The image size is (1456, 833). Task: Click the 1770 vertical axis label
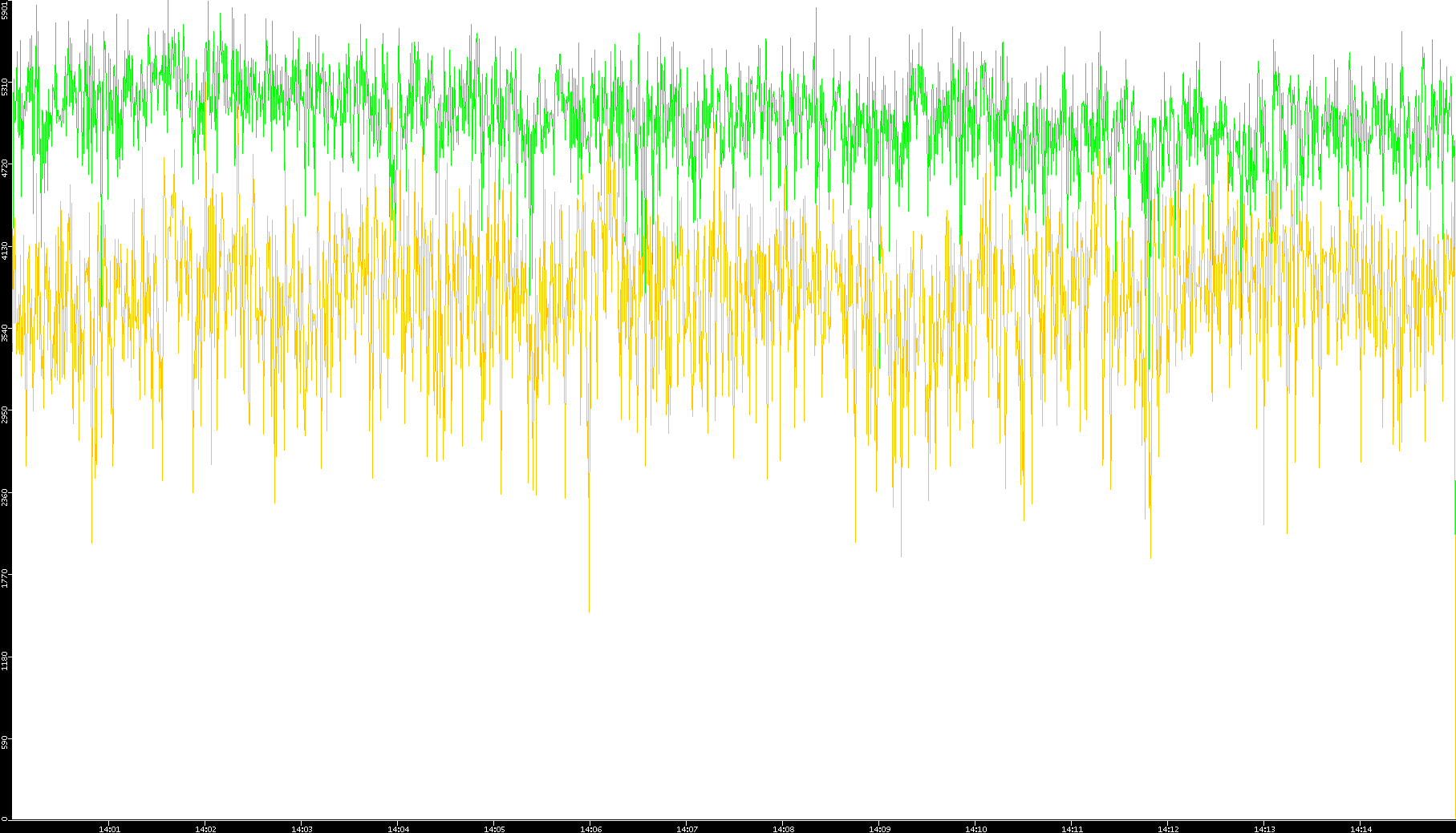point(5,578)
